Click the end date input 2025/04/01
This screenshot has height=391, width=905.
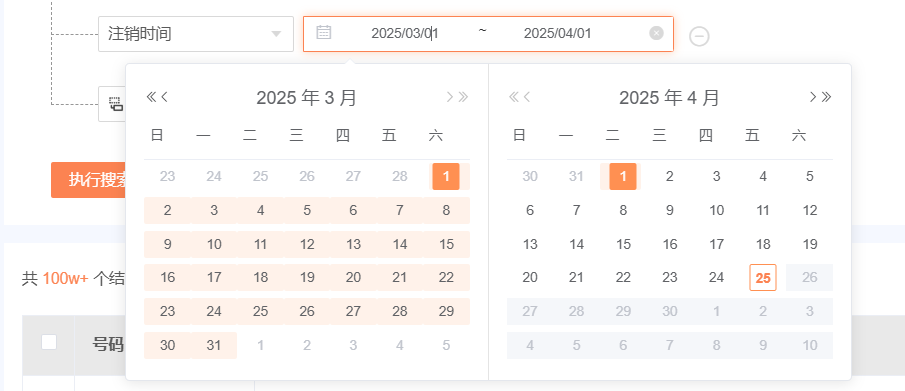tap(558, 33)
